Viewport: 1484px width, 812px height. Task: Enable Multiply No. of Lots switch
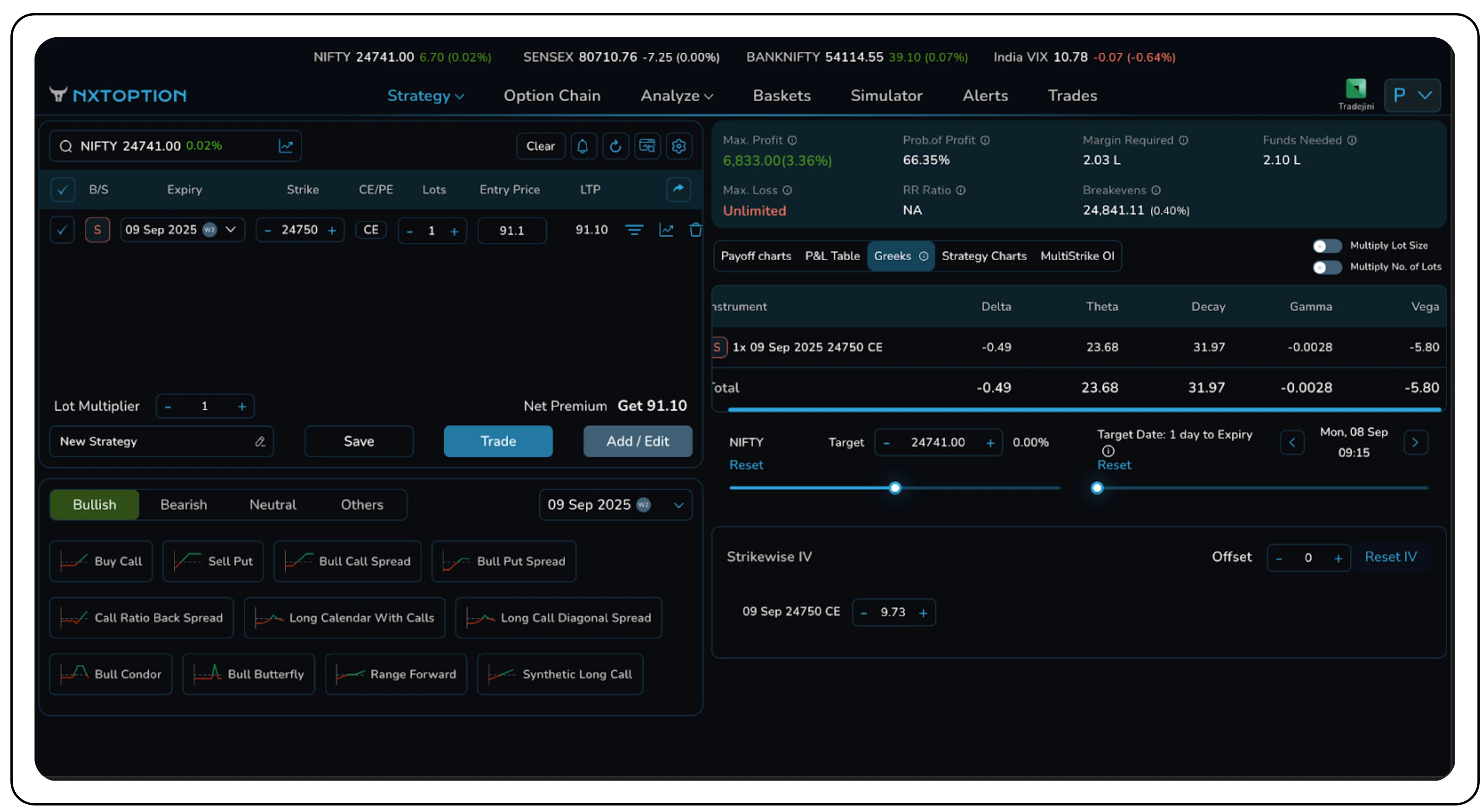(1327, 267)
